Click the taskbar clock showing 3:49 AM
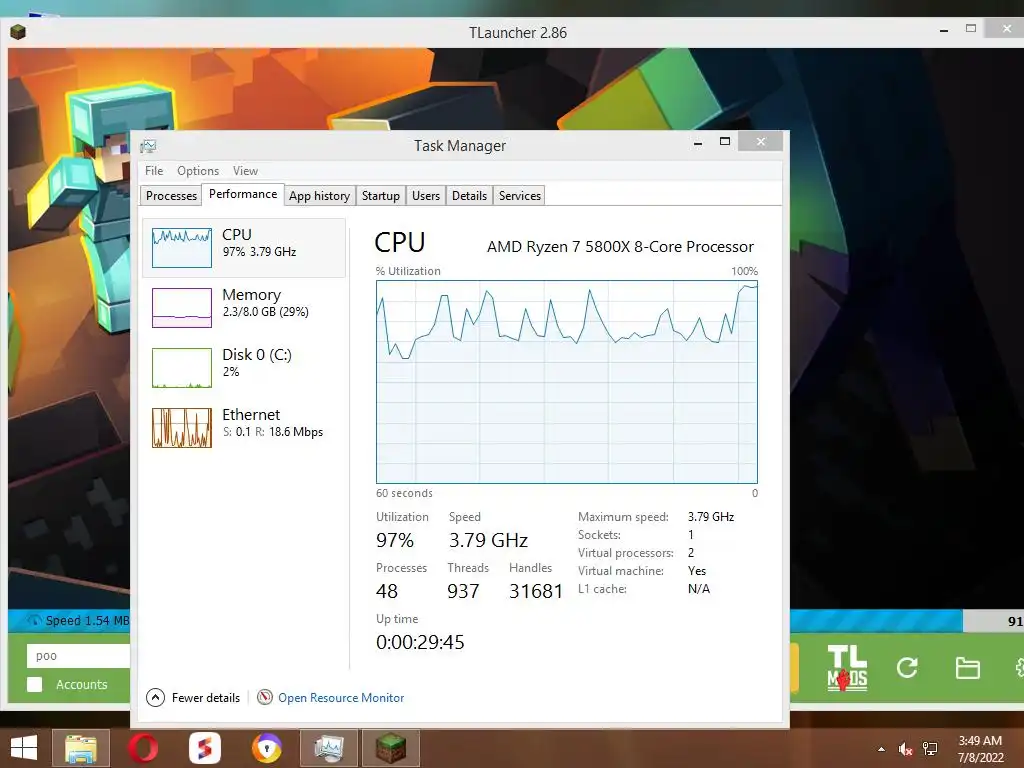 pos(980,749)
